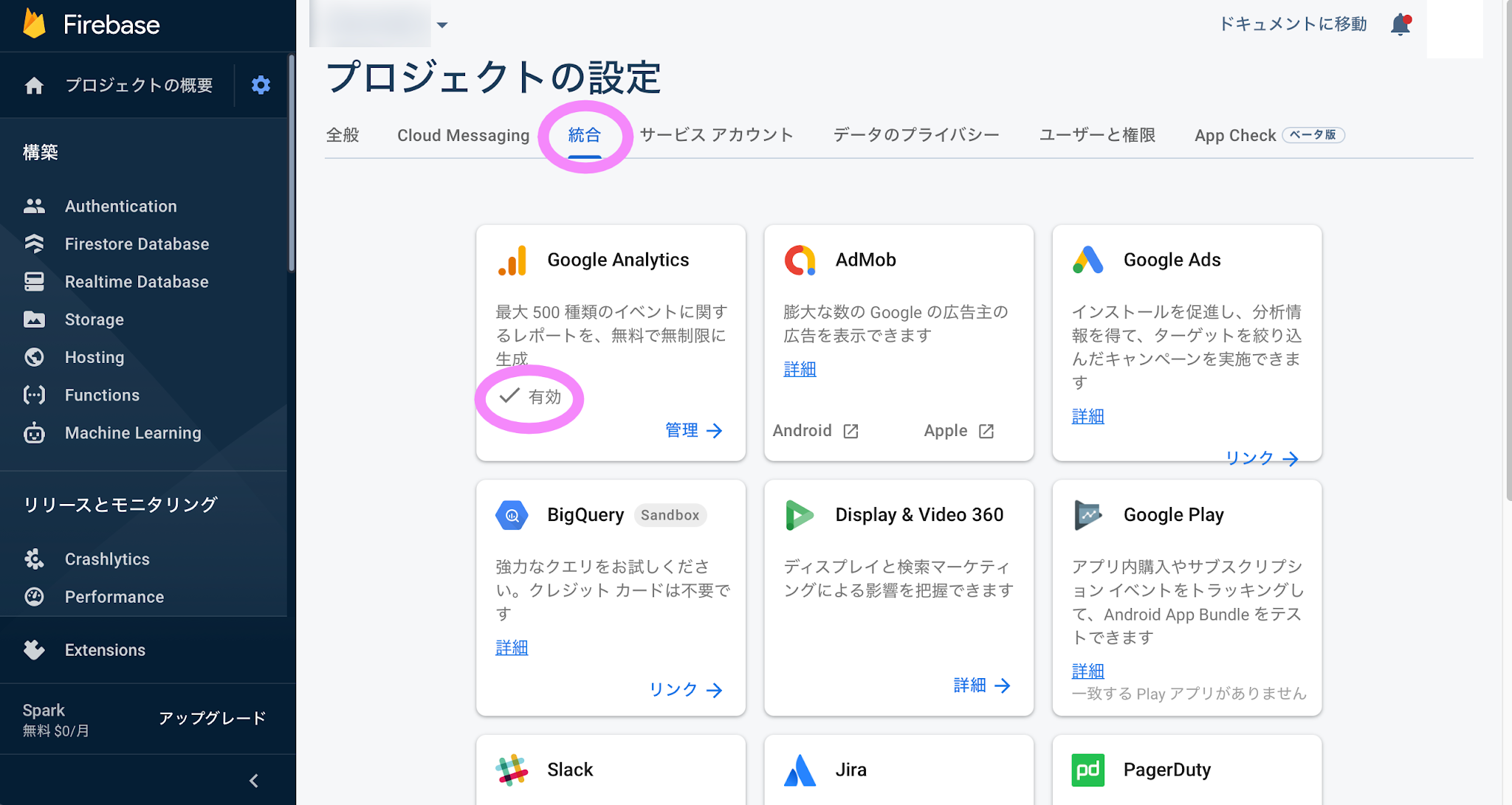This screenshot has width=1512, height=805.
Task: Click the Google Ads logo
Action: 1088,260
